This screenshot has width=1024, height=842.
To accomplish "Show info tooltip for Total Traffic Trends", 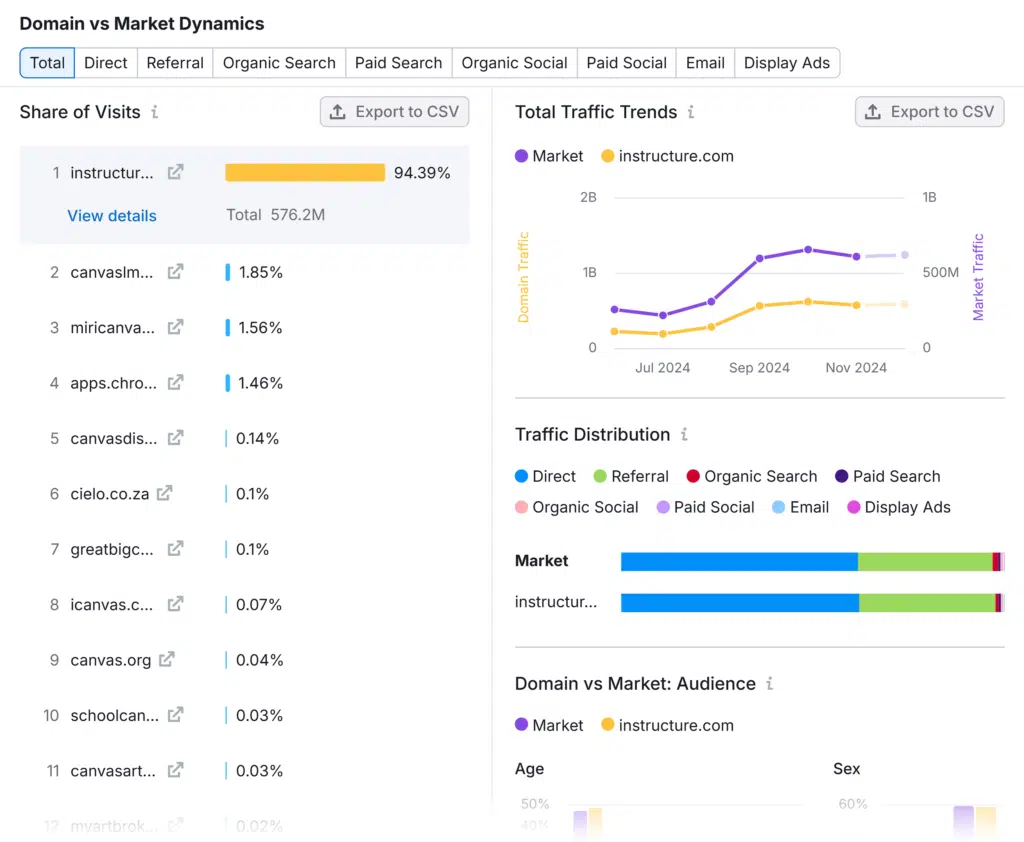I will point(691,112).
